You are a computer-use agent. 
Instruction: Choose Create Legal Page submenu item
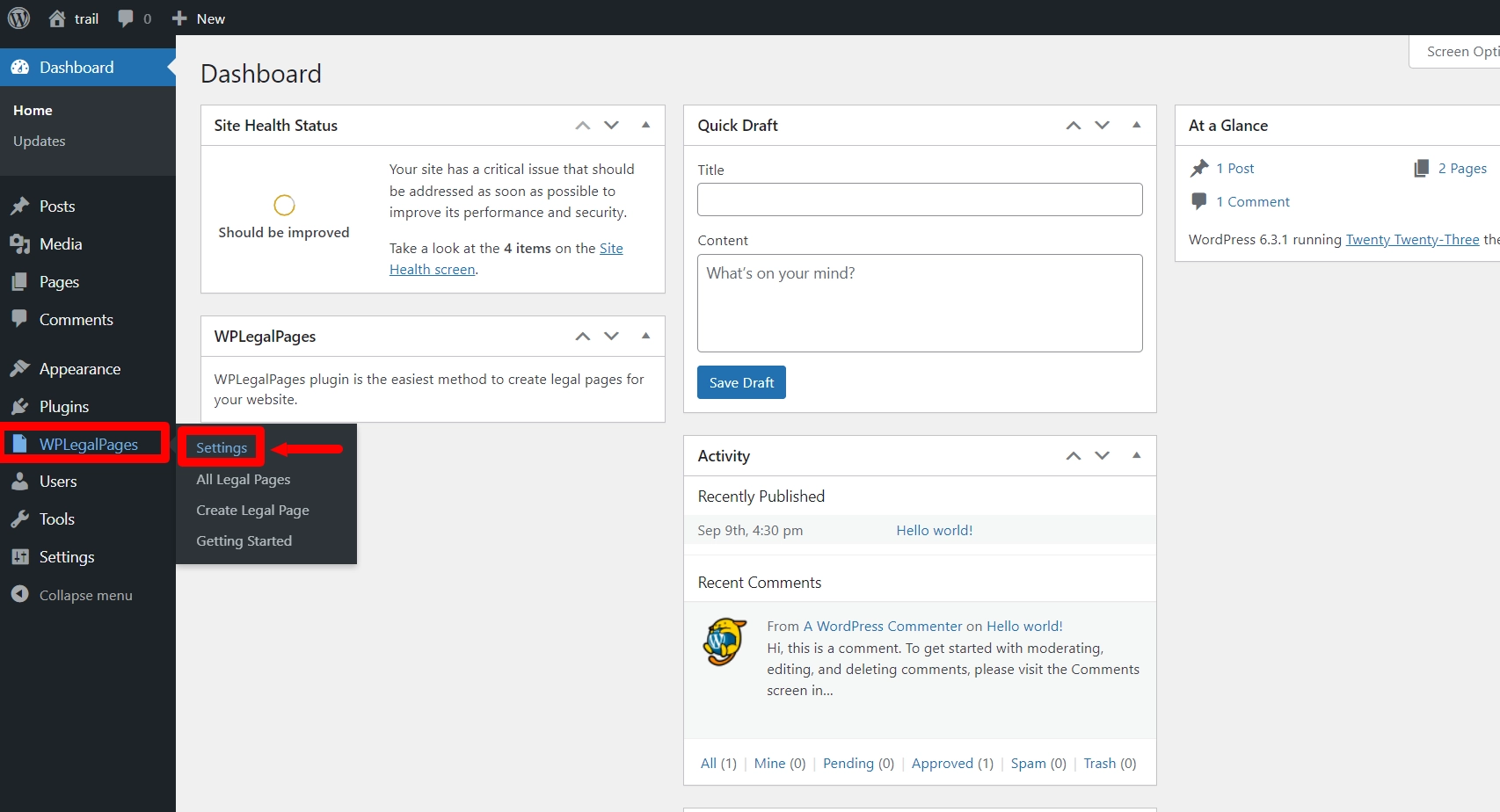(252, 511)
